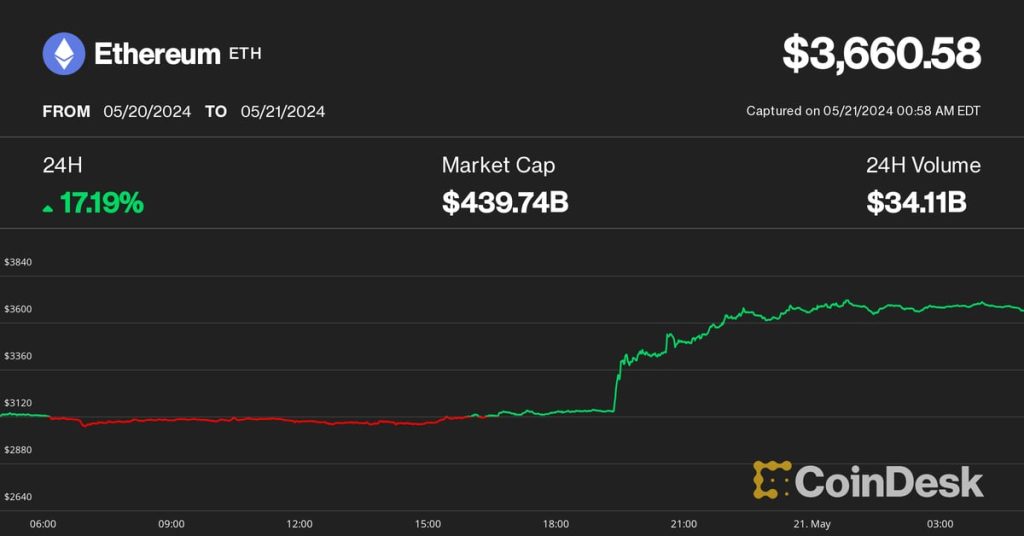The height and width of the screenshot is (536, 1024).
Task: Click the $34.11B volume value
Action: (916, 204)
